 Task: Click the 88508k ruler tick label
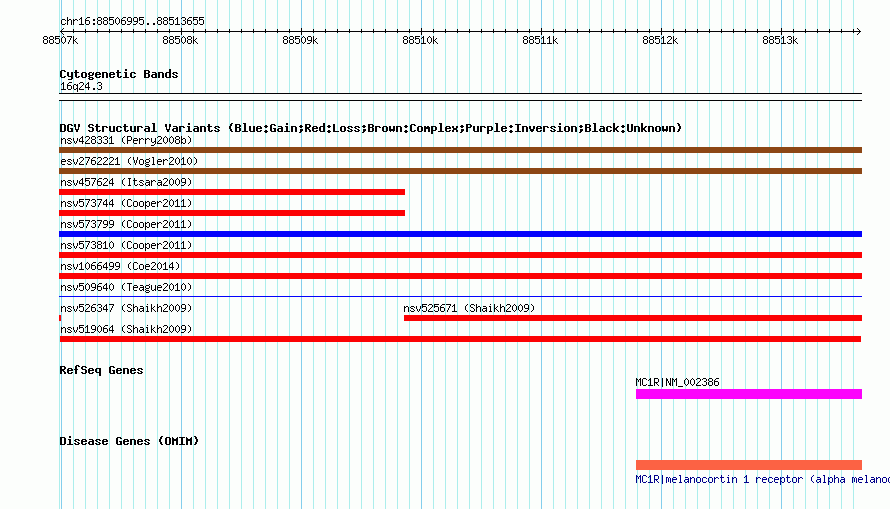pos(180,40)
